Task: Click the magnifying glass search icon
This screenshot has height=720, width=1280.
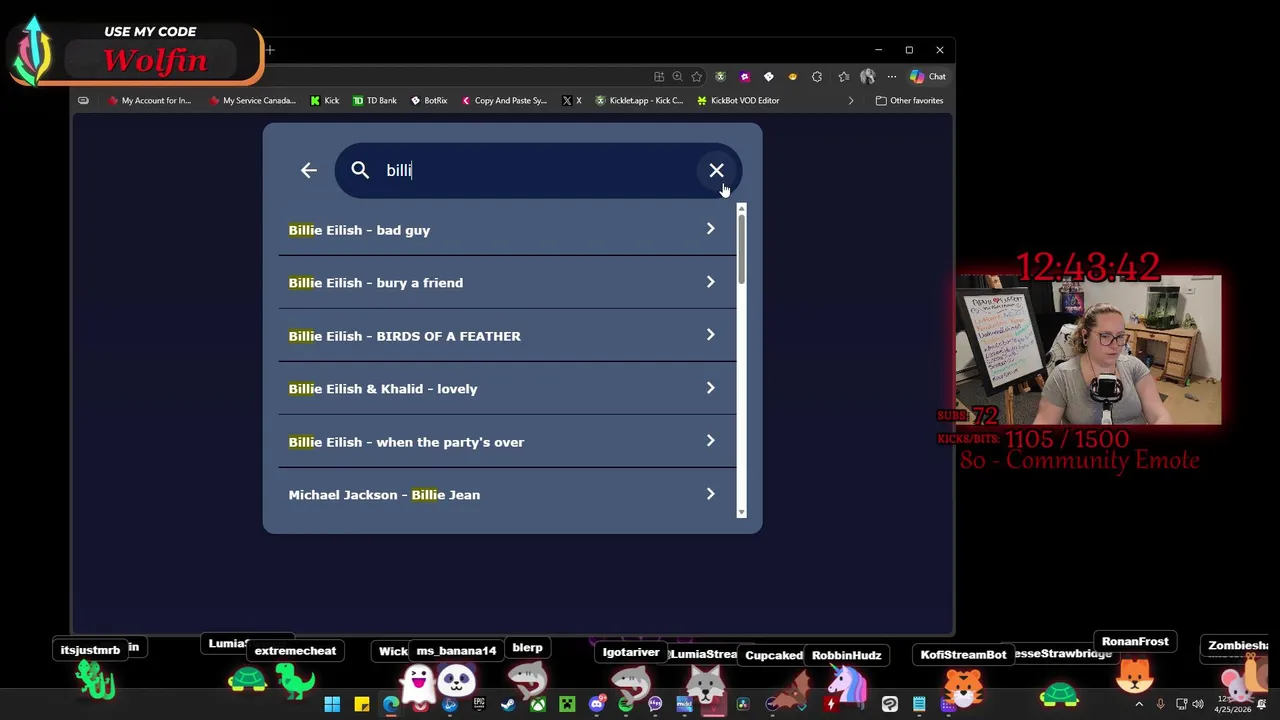Action: [x=360, y=170]
